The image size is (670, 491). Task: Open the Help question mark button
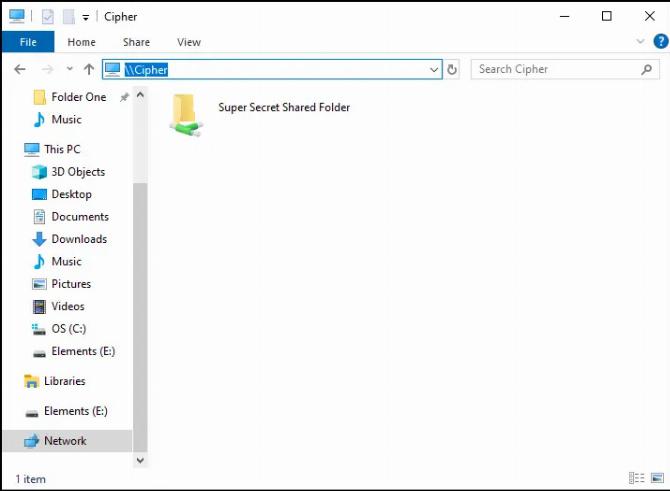pyautogui.click(x=661, y=41)
